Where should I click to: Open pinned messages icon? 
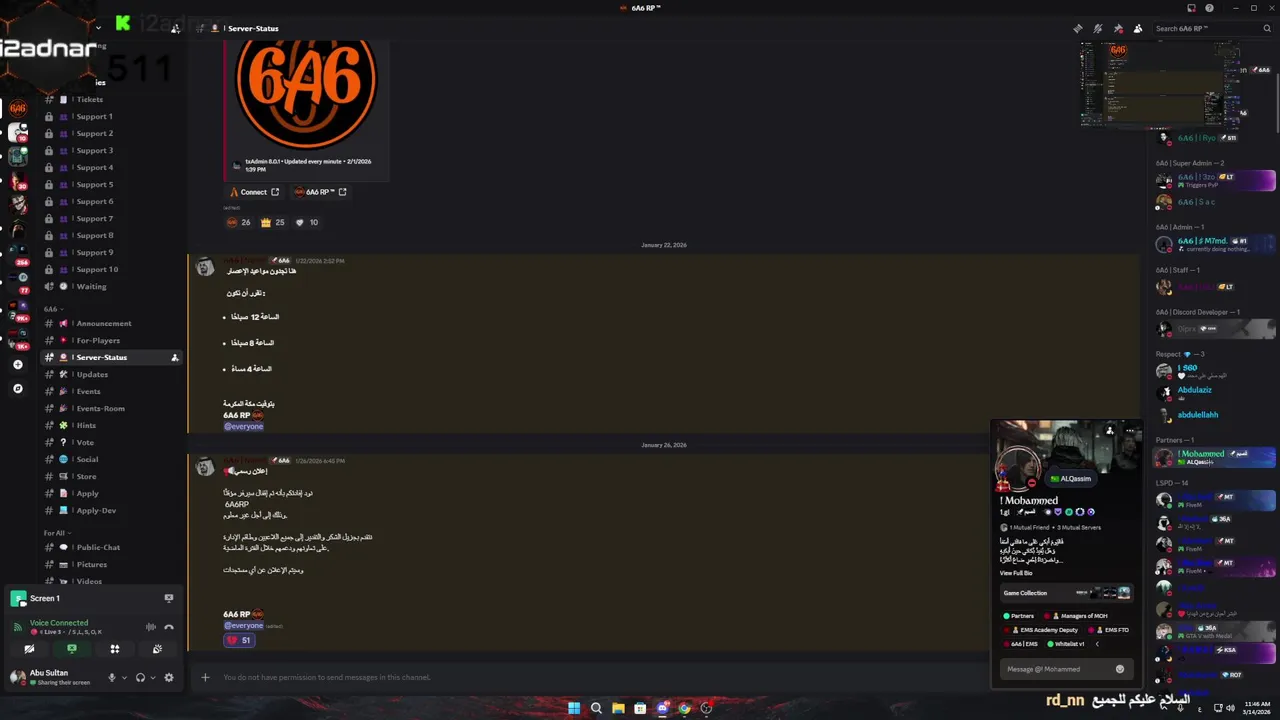tap(1118, 28)
